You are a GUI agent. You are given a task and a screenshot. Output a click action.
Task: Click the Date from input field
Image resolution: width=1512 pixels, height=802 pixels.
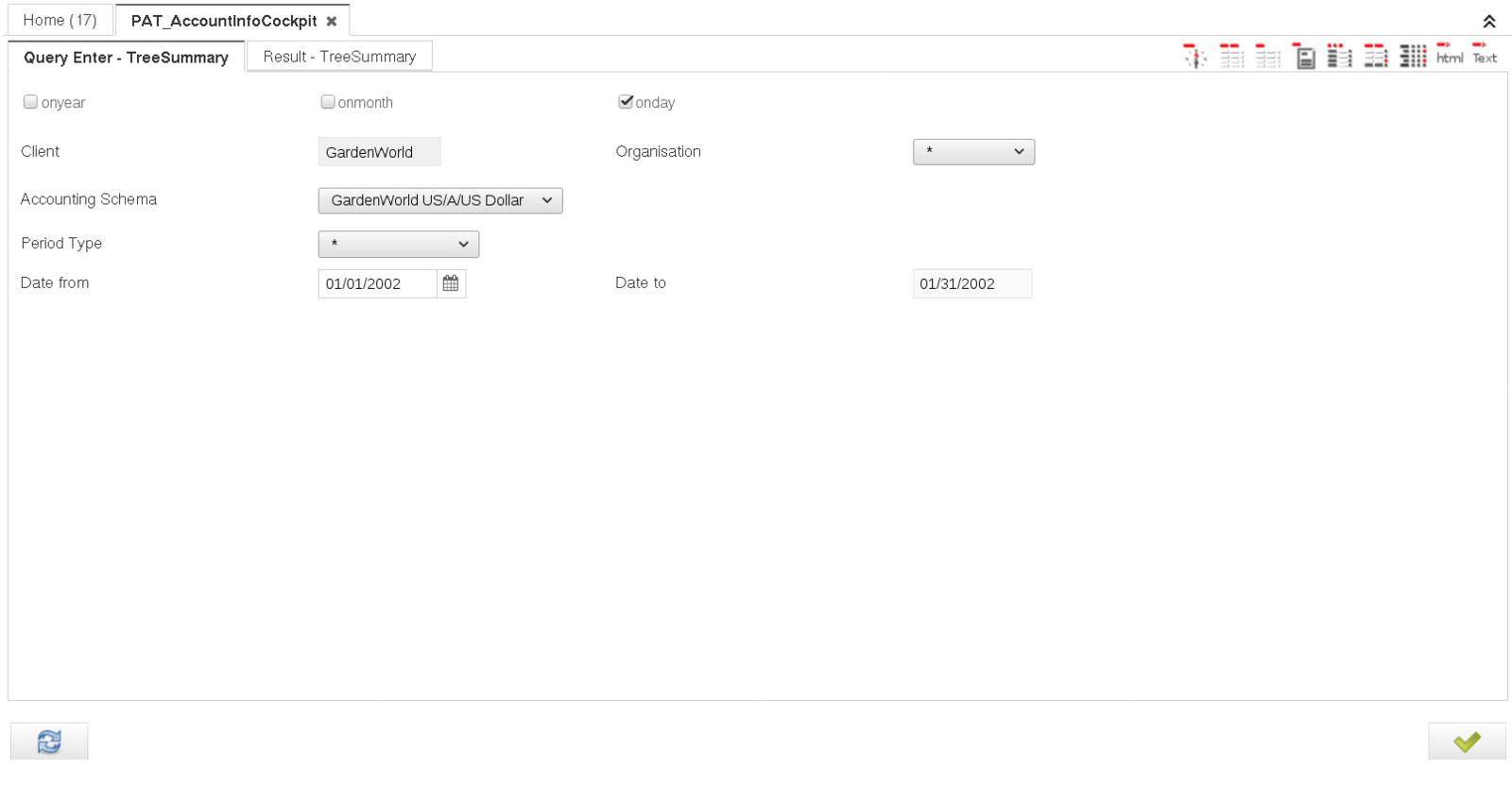coord(377,283)
